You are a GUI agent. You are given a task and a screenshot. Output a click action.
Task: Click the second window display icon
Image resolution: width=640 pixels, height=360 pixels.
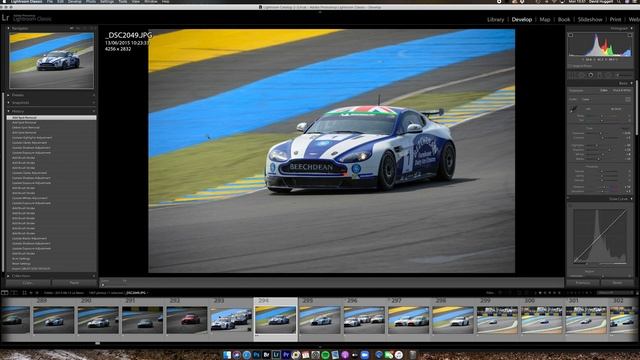14,293
